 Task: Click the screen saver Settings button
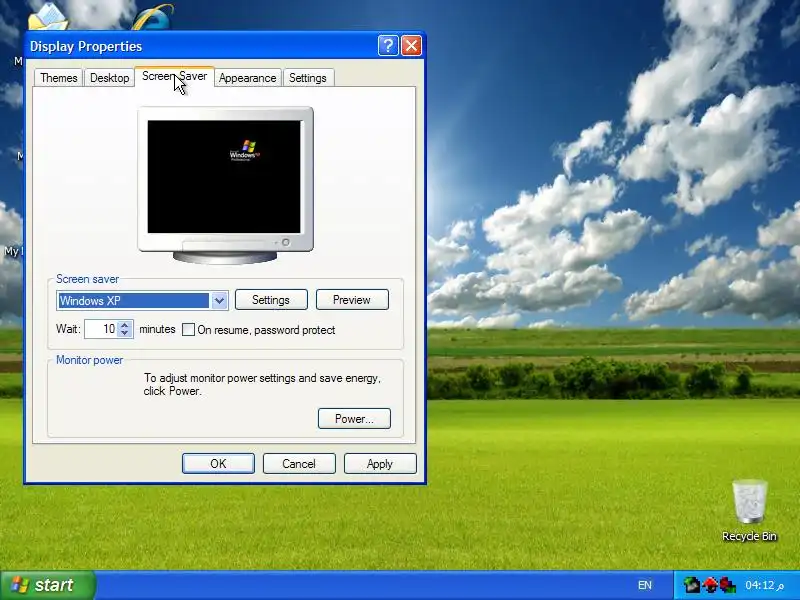click(x=271, y=300)
